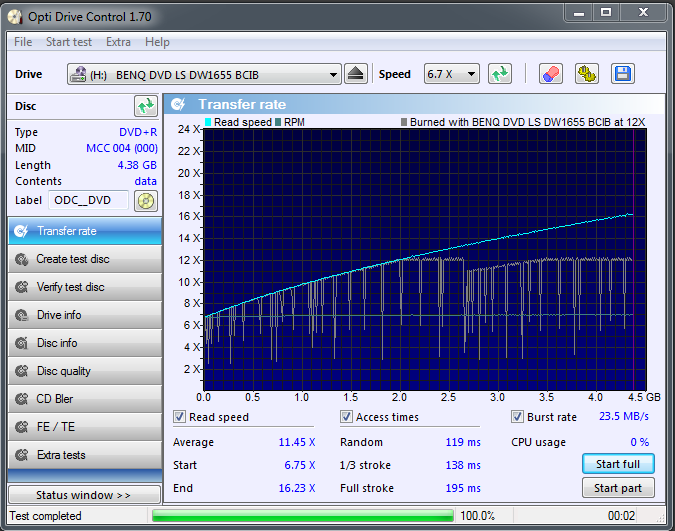Screen dimensions: 675x531
Task: Open the FE / TE test section
Action: [x=85, y=427]
